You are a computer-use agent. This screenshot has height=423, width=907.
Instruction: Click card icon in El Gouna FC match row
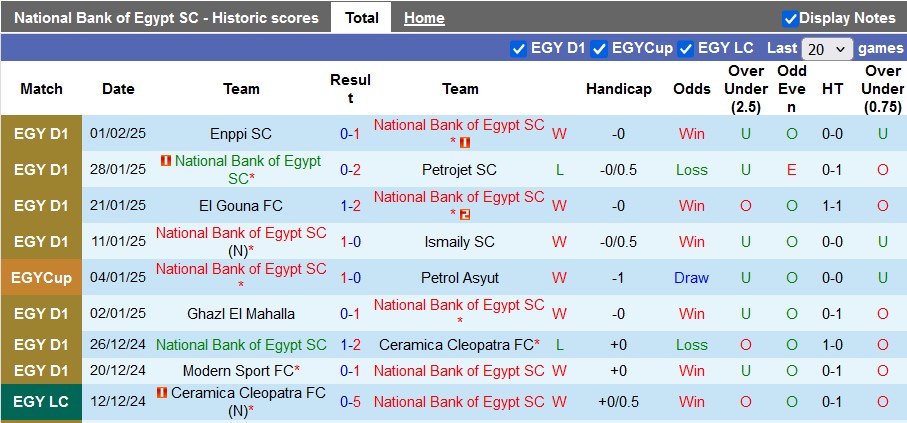[x=465, y=214]
